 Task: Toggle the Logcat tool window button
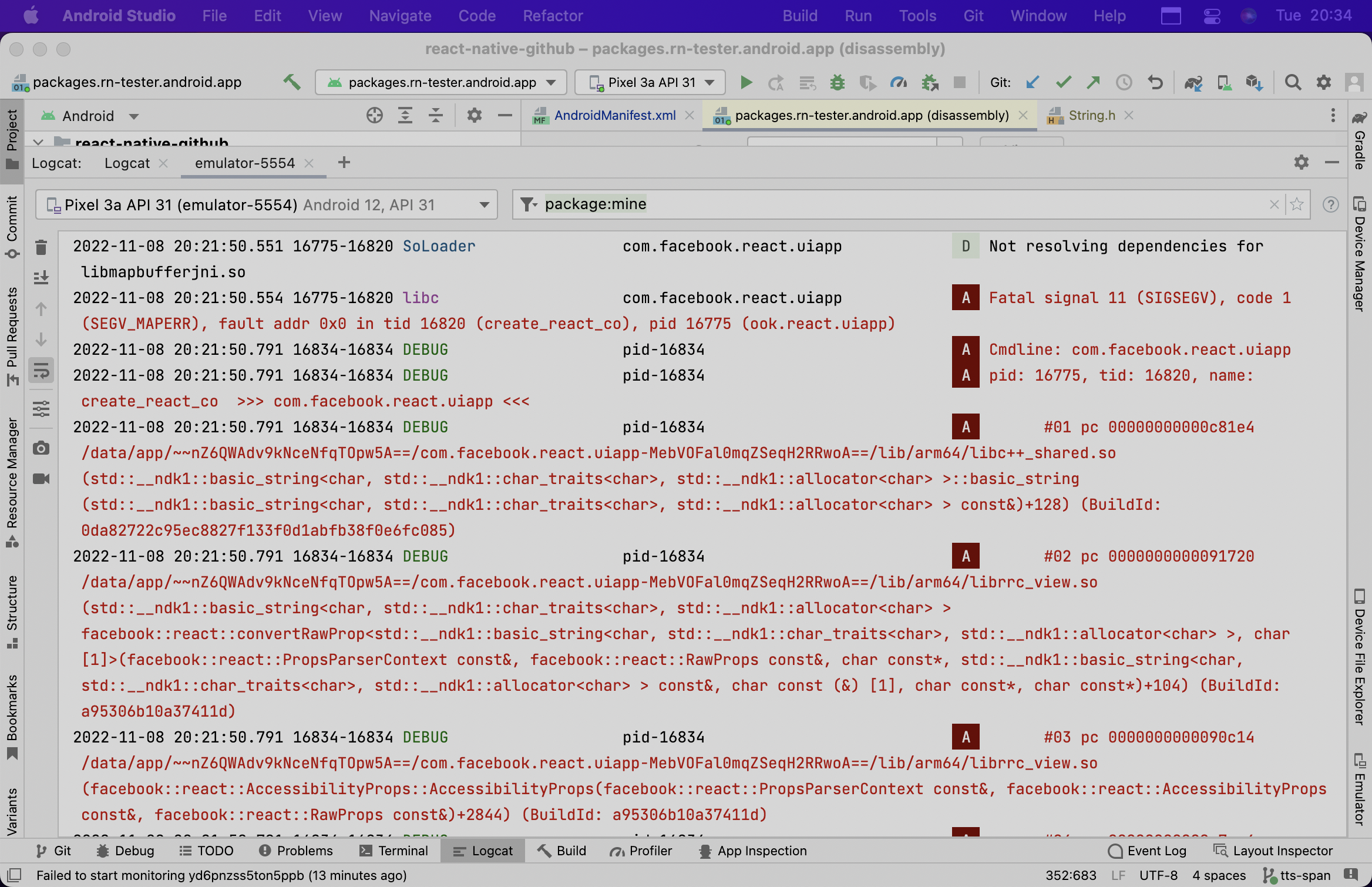click(483, 851)
